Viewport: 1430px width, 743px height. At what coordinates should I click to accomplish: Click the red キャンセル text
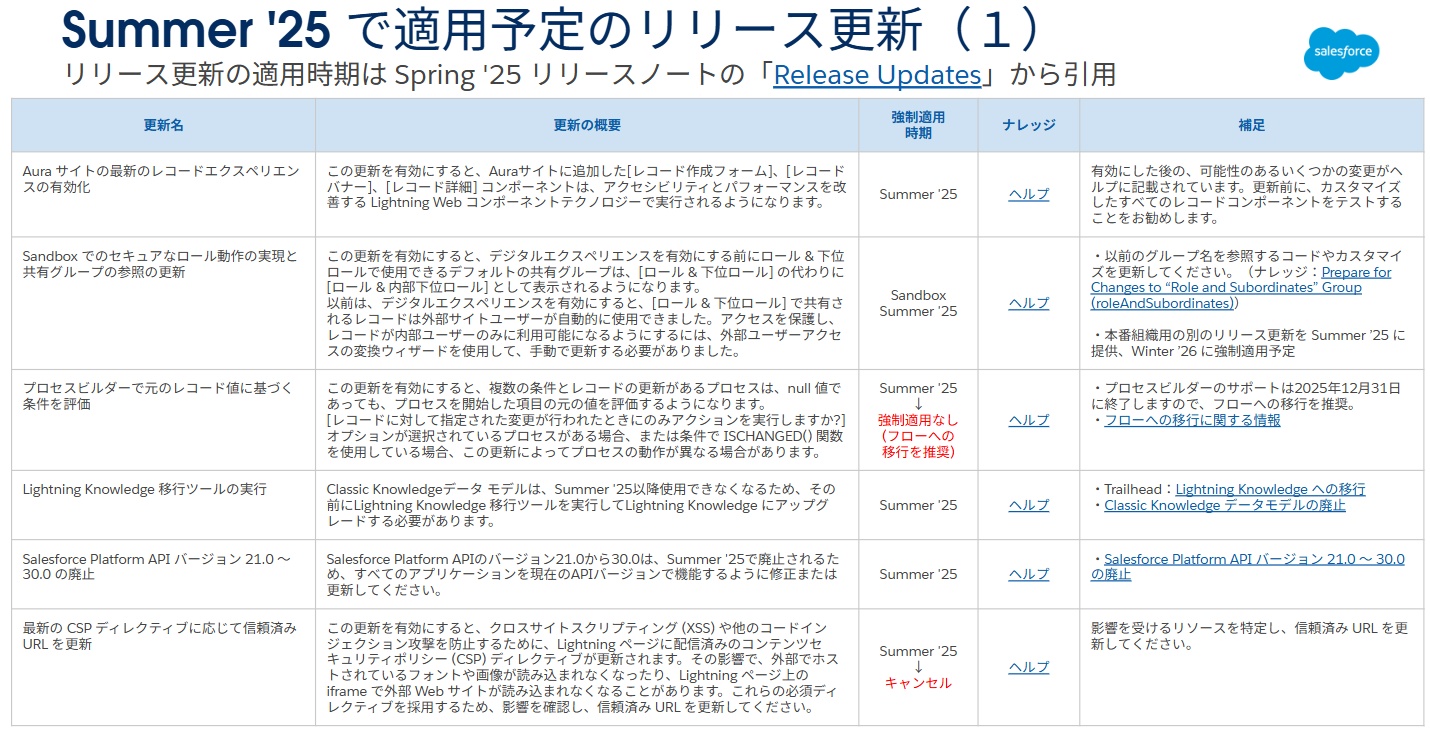click(x=918, y=683)
